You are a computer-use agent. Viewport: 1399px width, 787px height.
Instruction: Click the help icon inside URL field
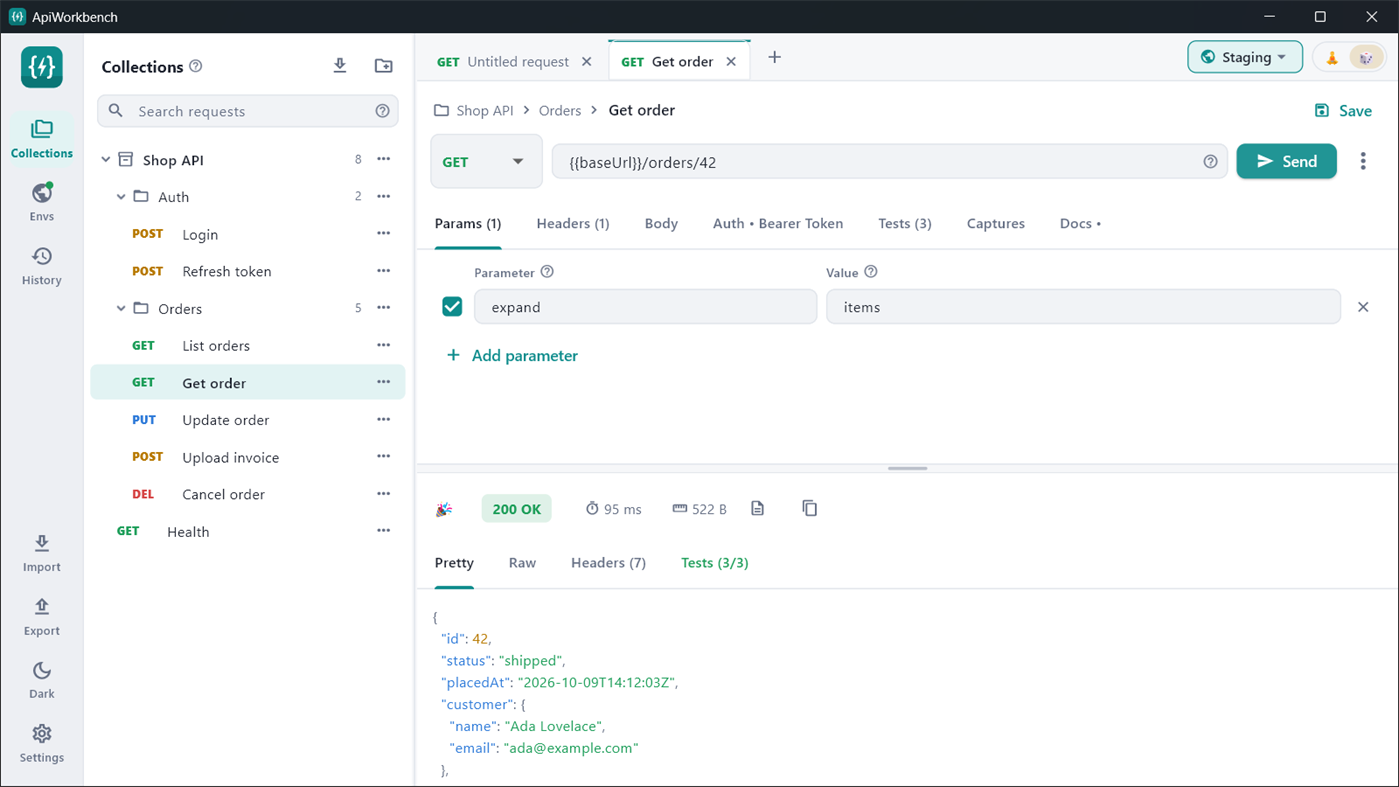[x=1210, y=162]
